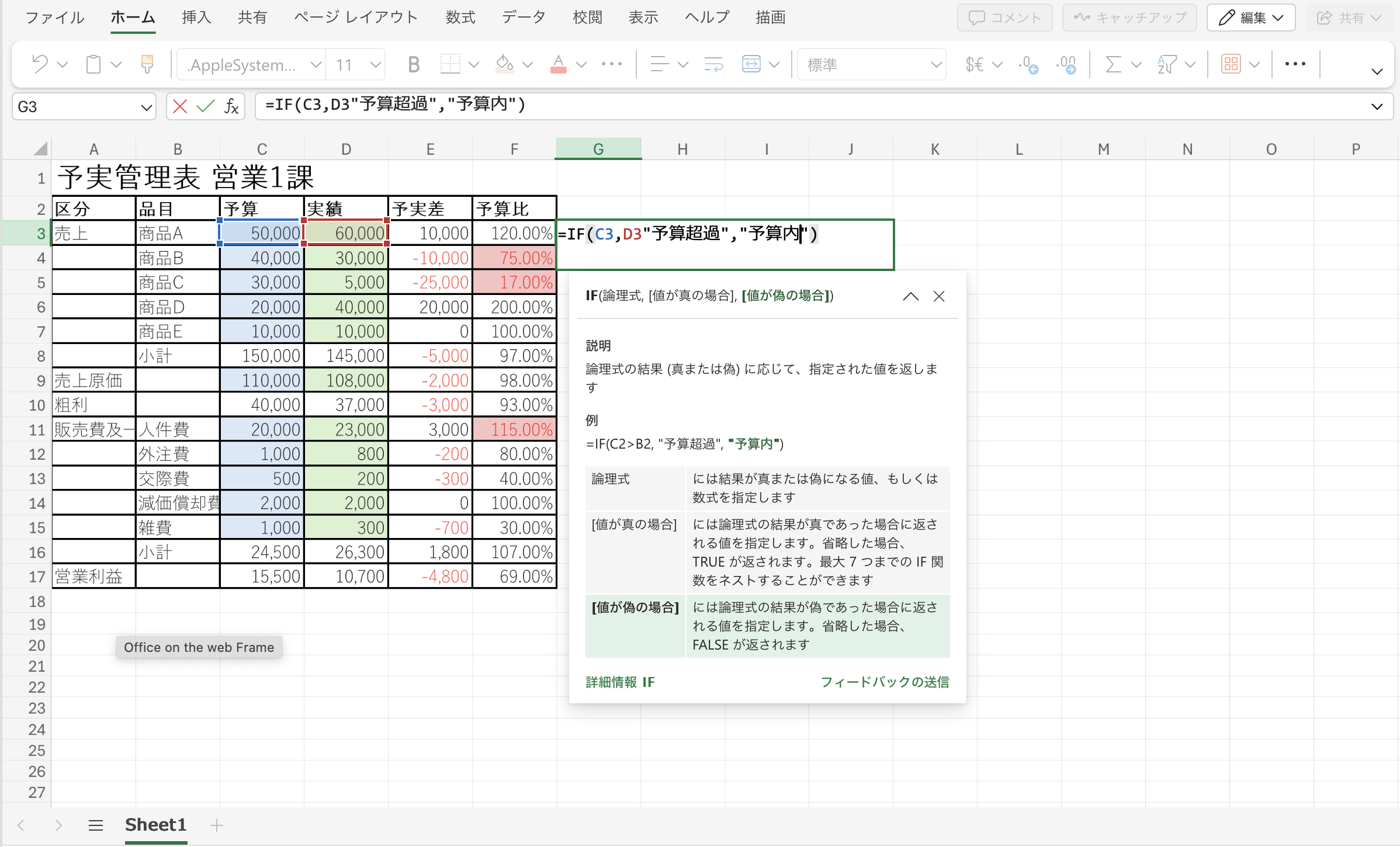
Task: Enable wrap text with its toolbar icon
Action: point(713,64)
